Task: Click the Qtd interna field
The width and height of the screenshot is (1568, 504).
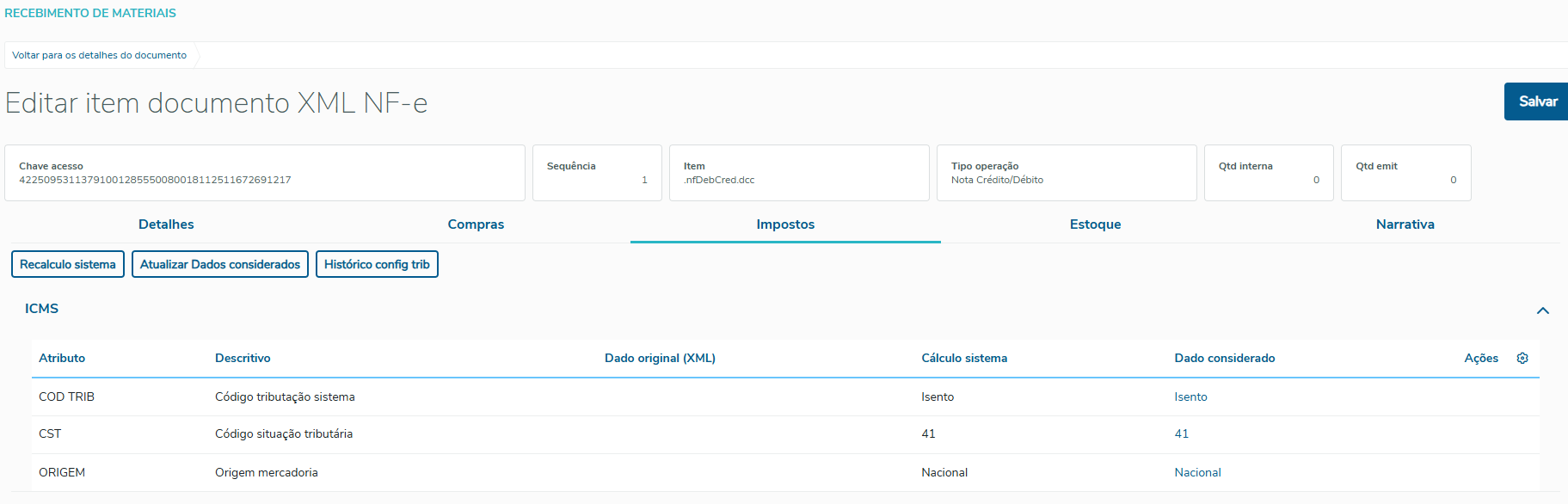Action: (x=1268, y=173)
